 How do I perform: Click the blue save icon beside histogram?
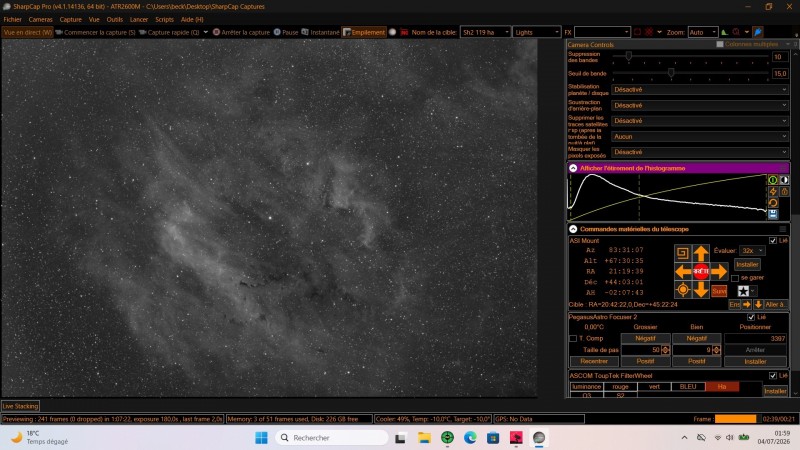773,214
